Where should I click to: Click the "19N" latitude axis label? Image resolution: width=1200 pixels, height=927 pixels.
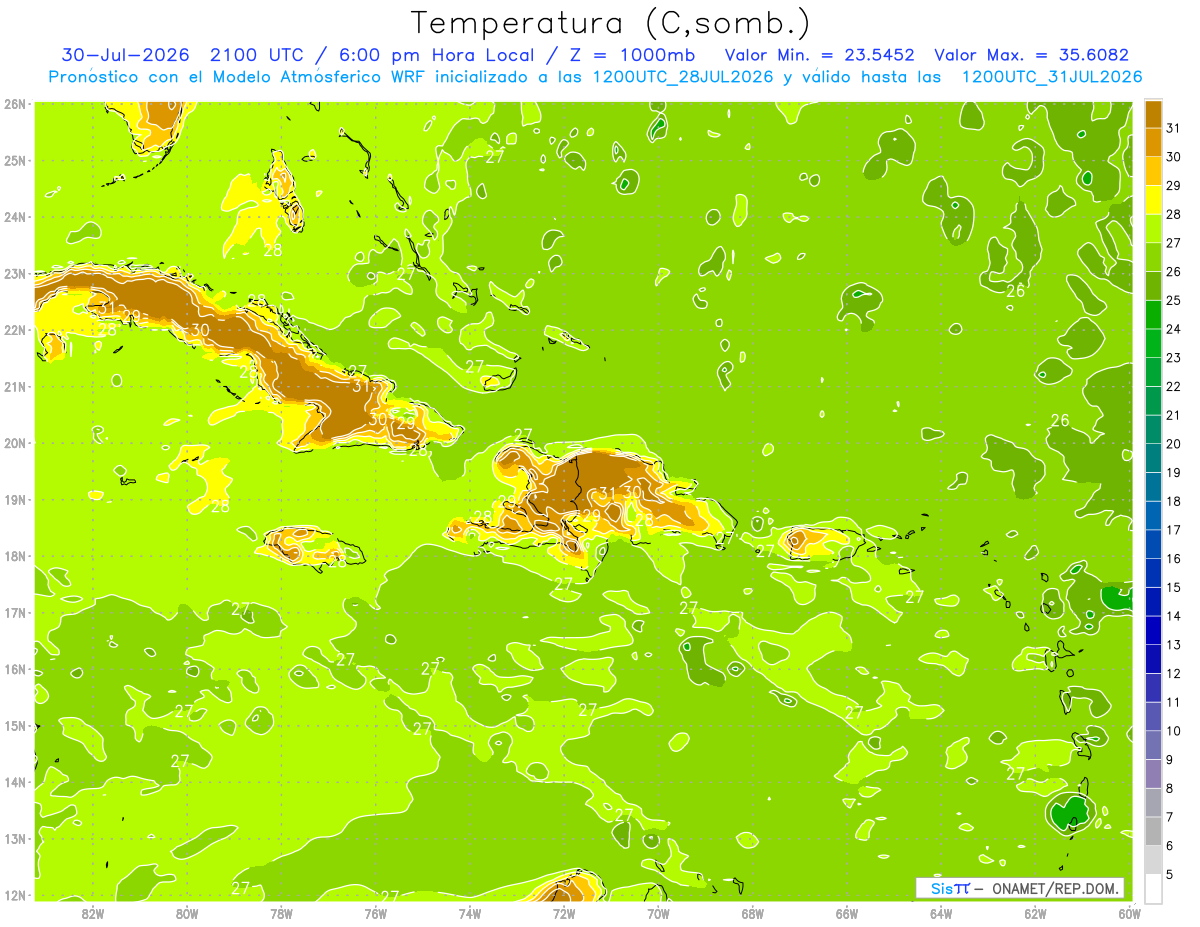[x=14, y=499]
